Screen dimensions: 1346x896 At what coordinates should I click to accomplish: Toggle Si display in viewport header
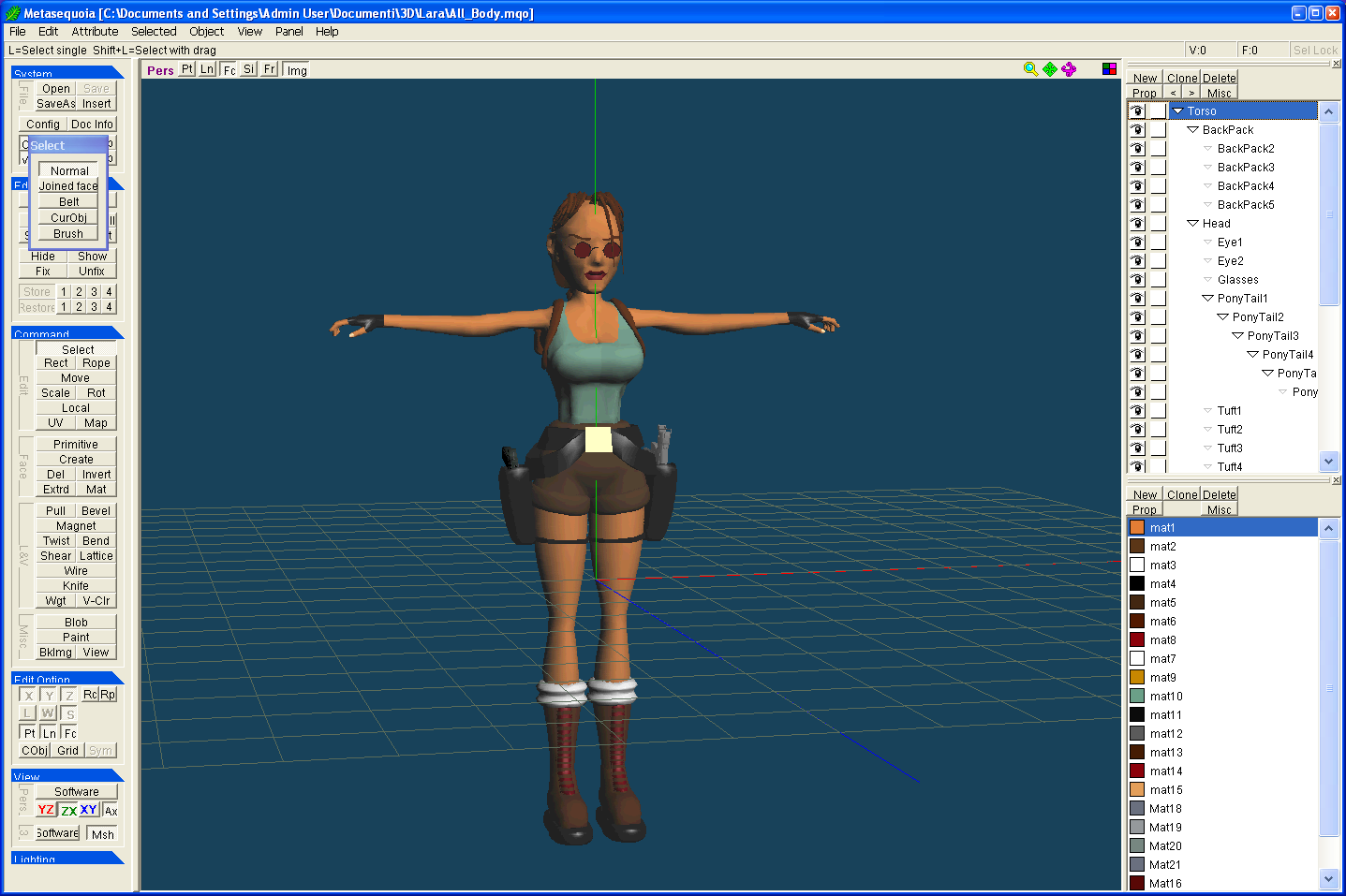(x=248, y=69)
